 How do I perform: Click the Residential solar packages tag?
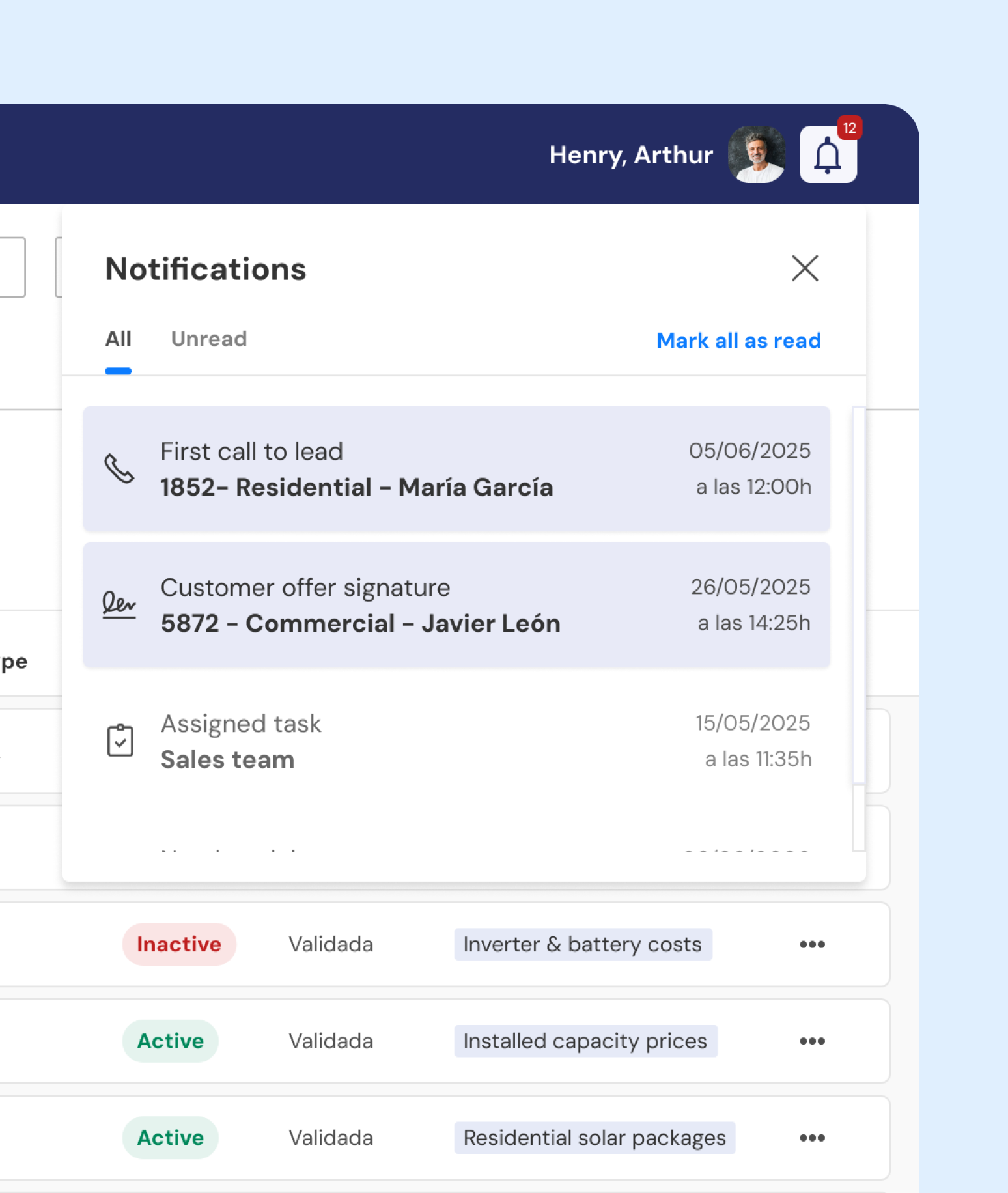click(x=595, y=1138)
